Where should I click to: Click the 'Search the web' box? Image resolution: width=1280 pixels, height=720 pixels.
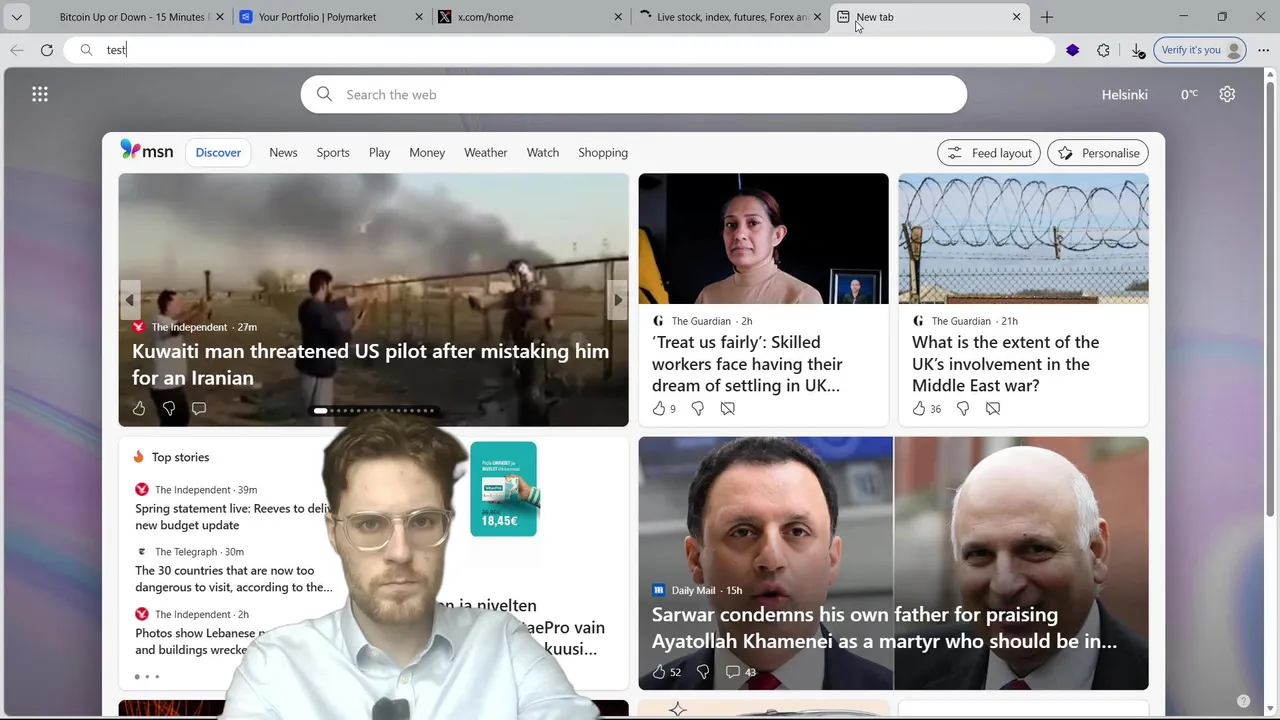(x=634, y=94)
